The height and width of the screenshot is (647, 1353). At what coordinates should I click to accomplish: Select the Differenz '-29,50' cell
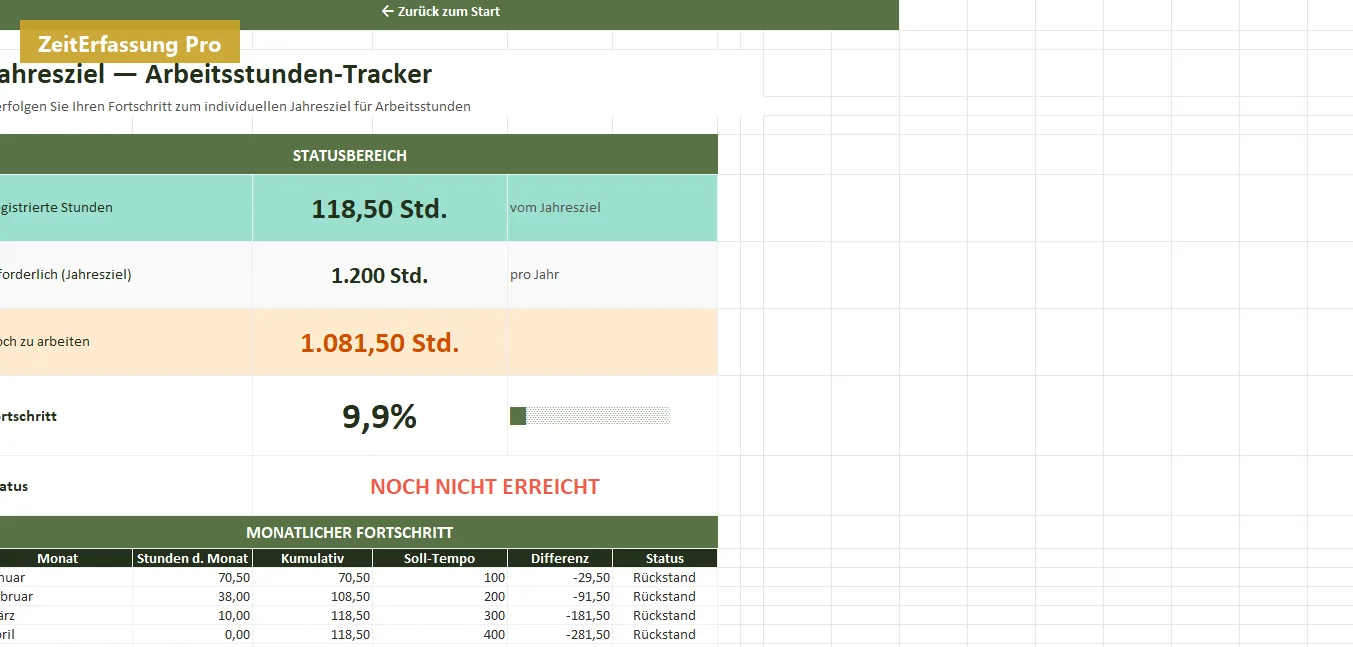560,577
